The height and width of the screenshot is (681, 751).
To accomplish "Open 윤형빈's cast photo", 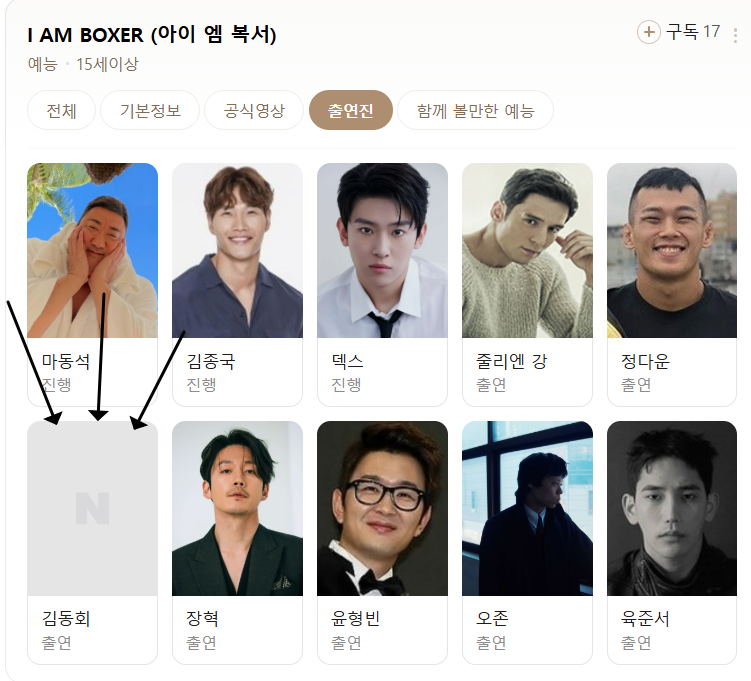I will (x=382, y=508).
